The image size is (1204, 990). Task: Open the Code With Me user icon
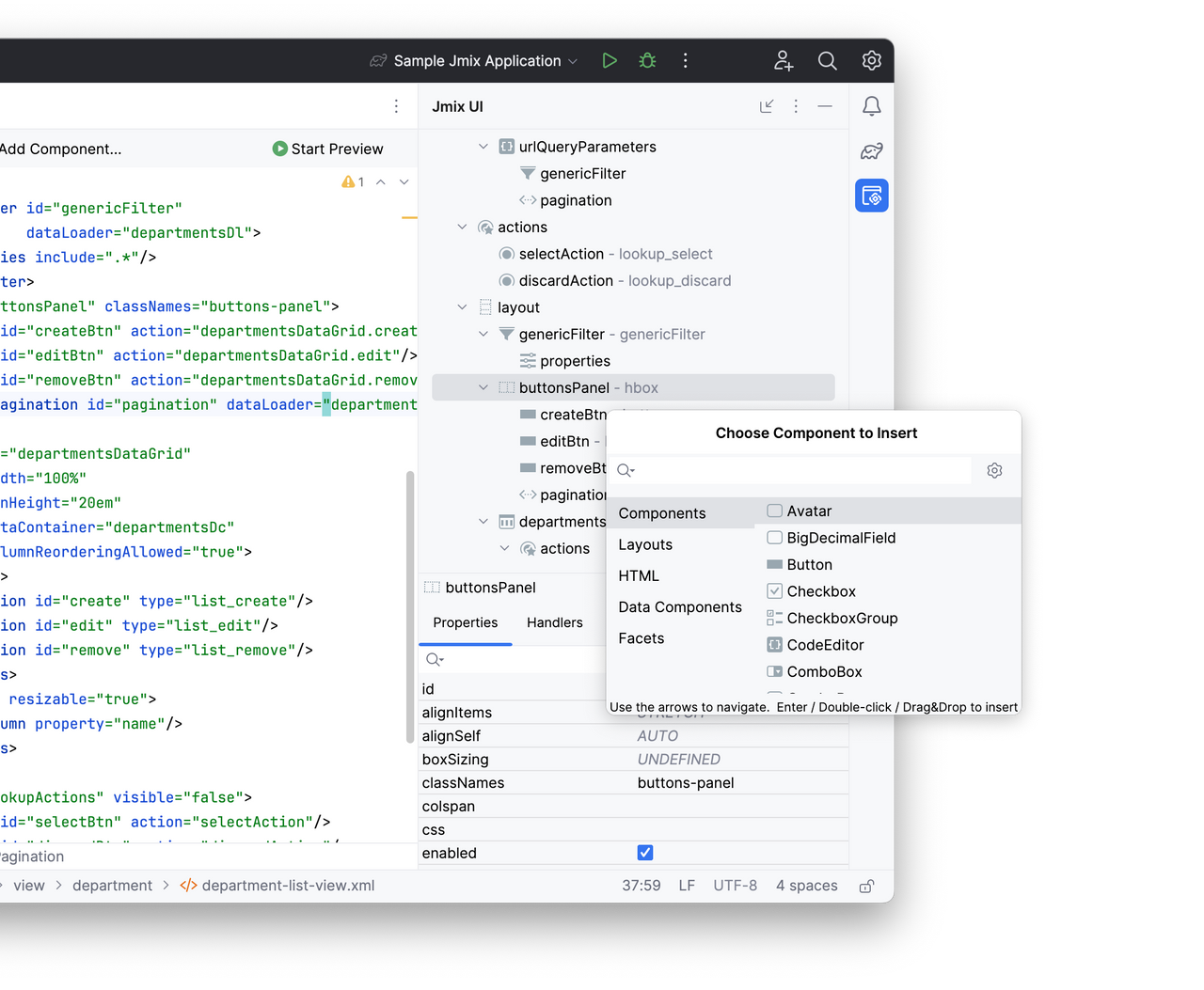783,60
